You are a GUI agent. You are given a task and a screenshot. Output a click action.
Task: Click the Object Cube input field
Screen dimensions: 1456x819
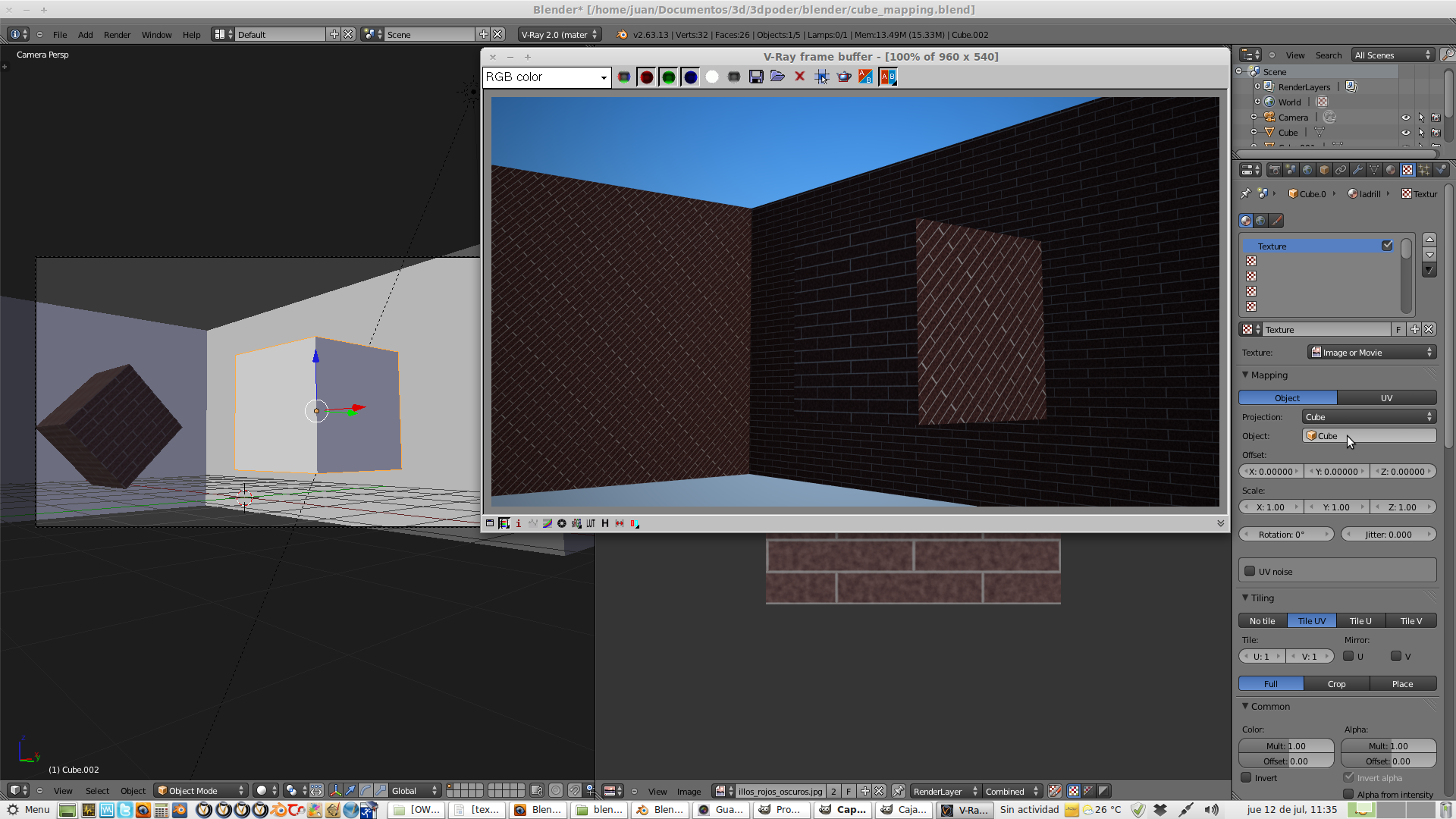[1369, 436]
